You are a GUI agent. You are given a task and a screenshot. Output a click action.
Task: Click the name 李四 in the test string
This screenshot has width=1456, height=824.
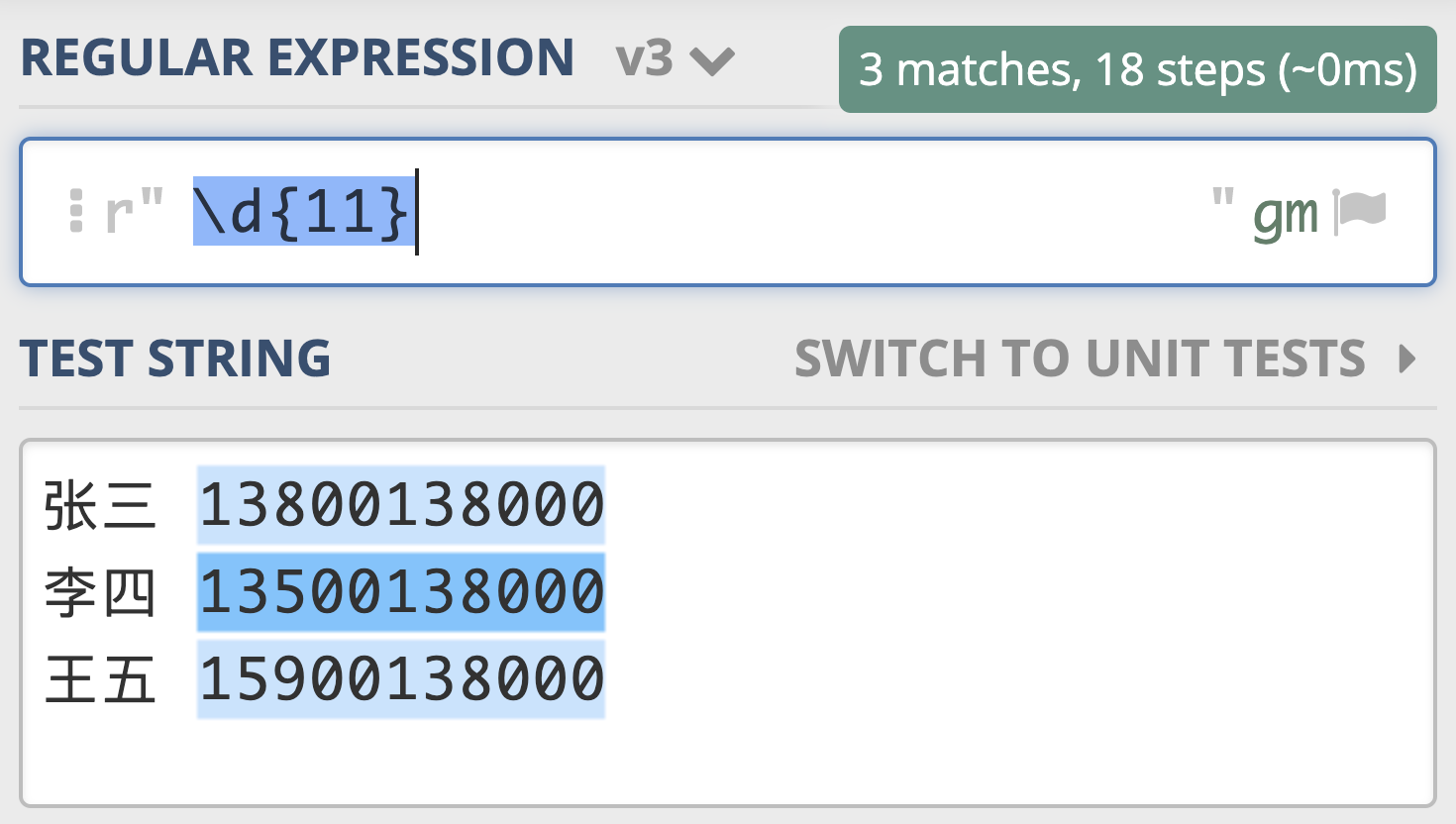tap(100, 592)
